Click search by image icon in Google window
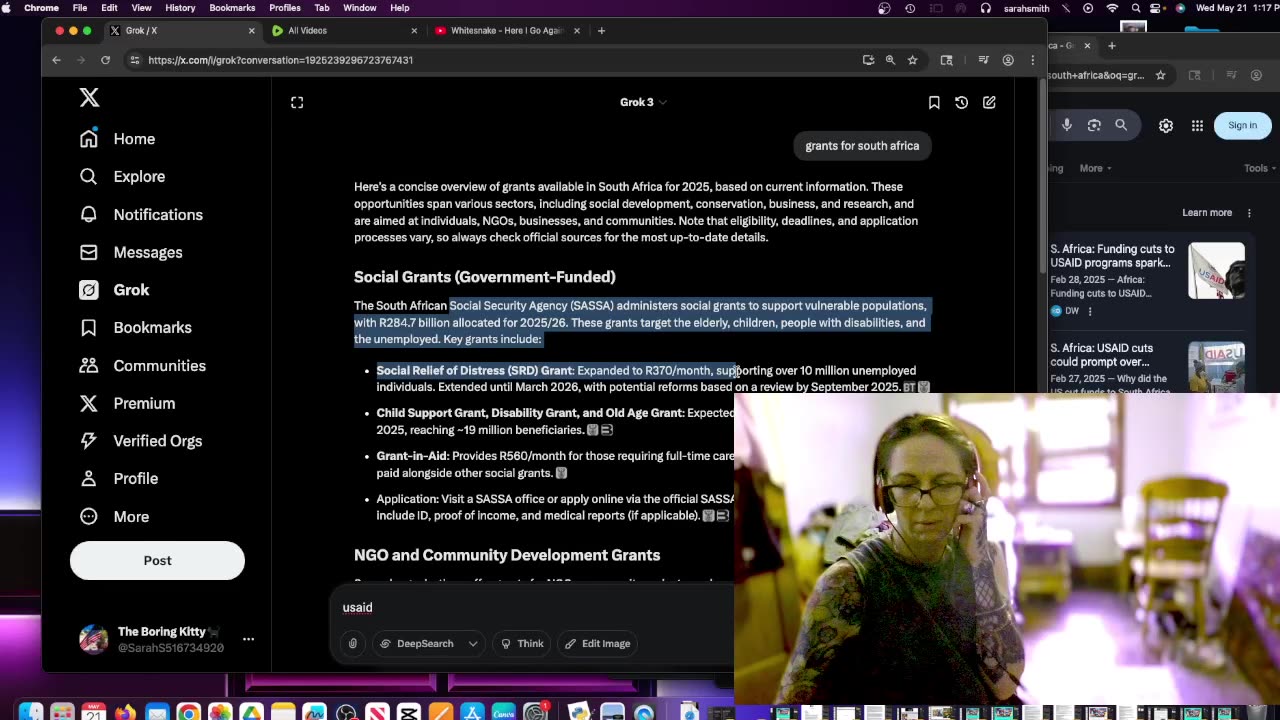The width and height of the screenshot is (1280, 720). [1094, 125]
